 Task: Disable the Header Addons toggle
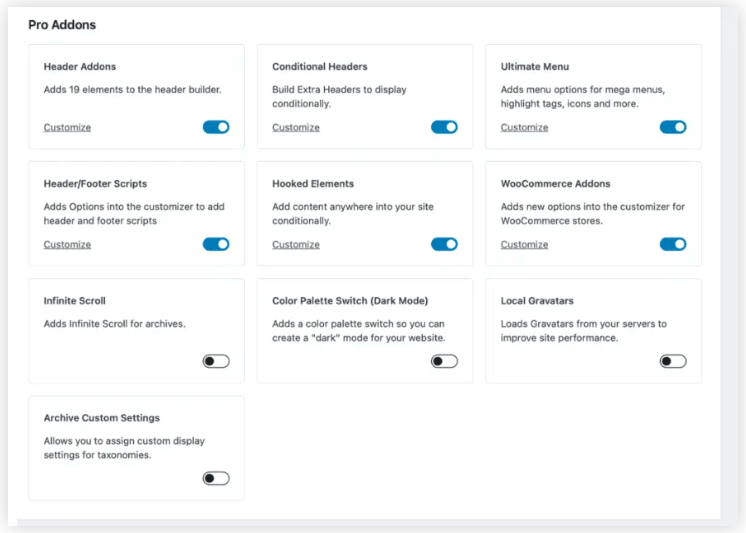tap(216, 127)
